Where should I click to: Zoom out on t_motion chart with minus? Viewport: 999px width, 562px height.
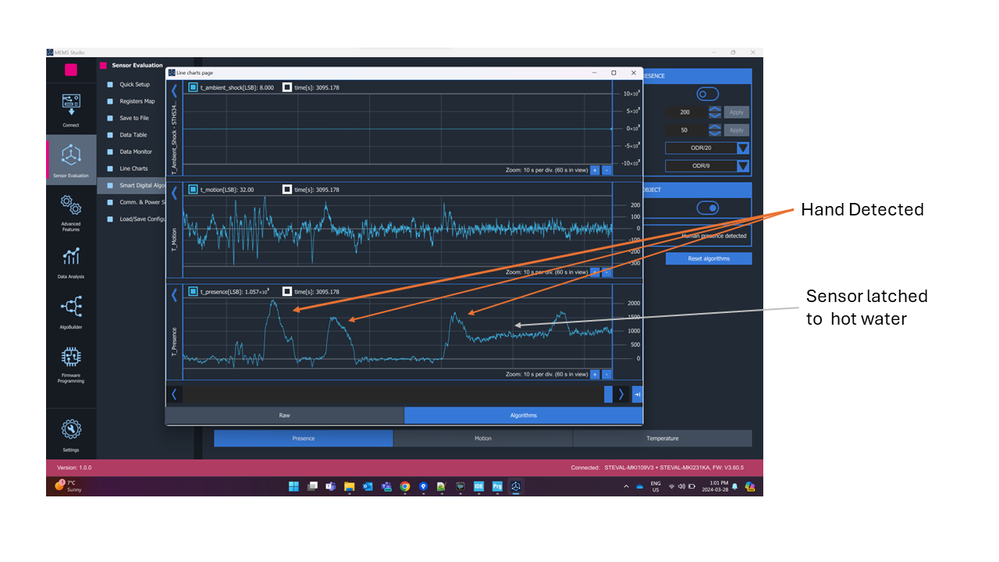coord(607,272)
